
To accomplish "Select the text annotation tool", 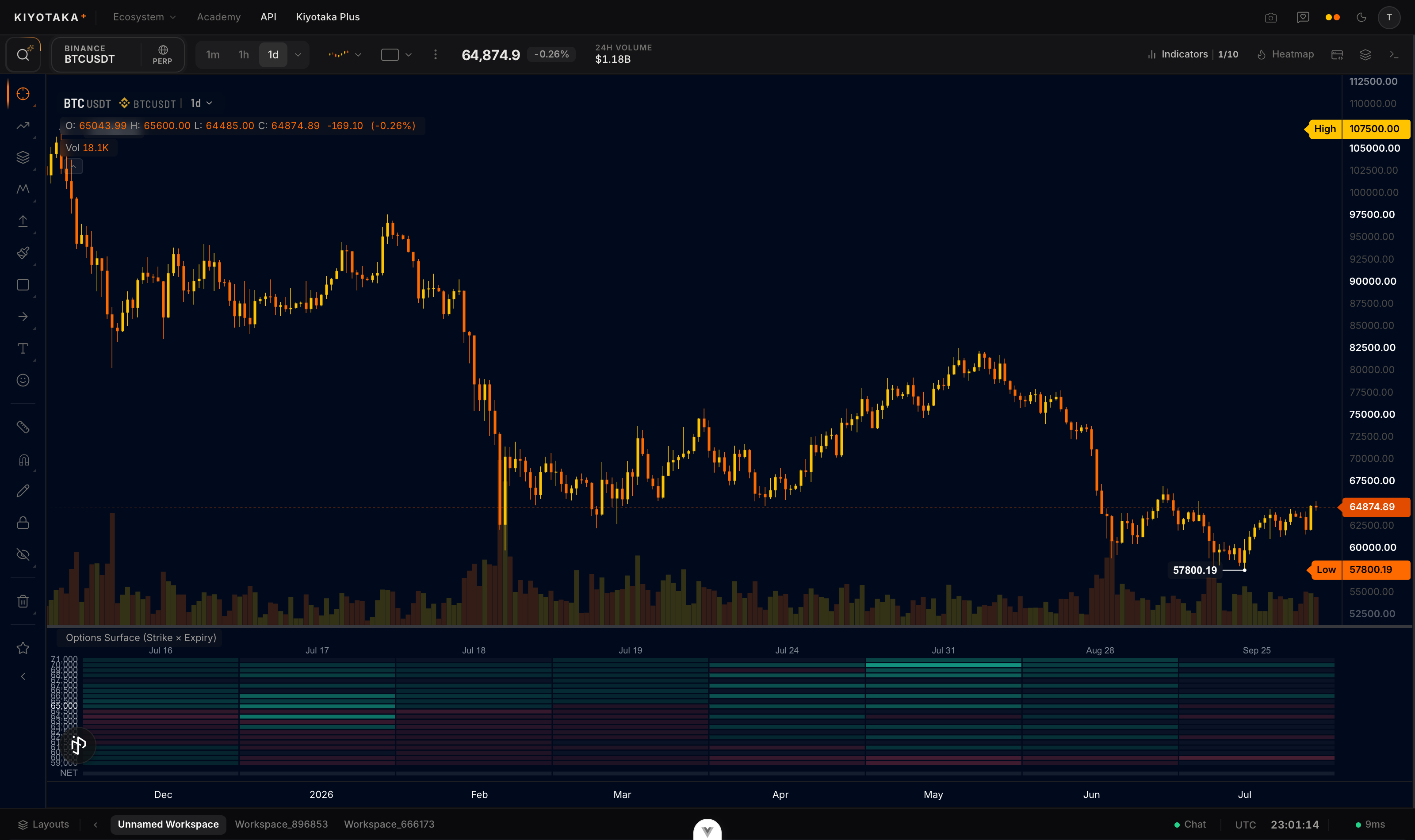I will (x=23, y=348).
